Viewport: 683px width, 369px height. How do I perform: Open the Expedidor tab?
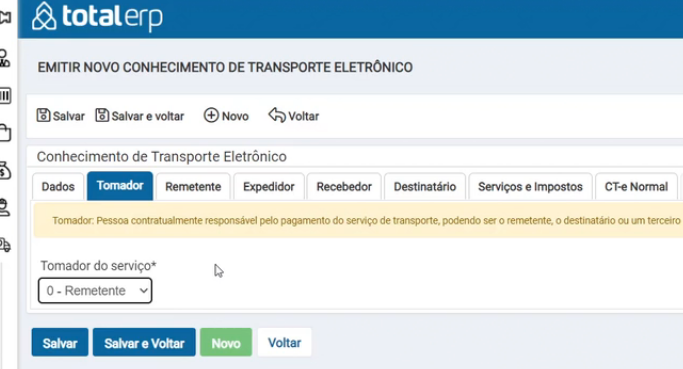(269, 187)
